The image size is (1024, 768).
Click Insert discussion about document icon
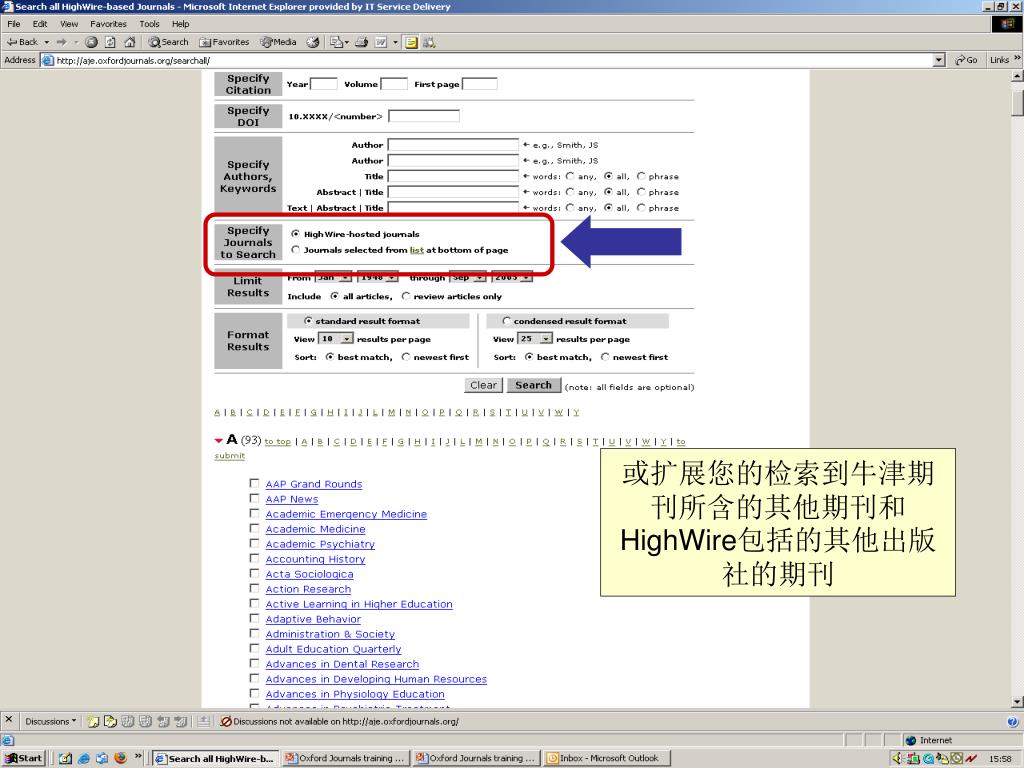110,721
